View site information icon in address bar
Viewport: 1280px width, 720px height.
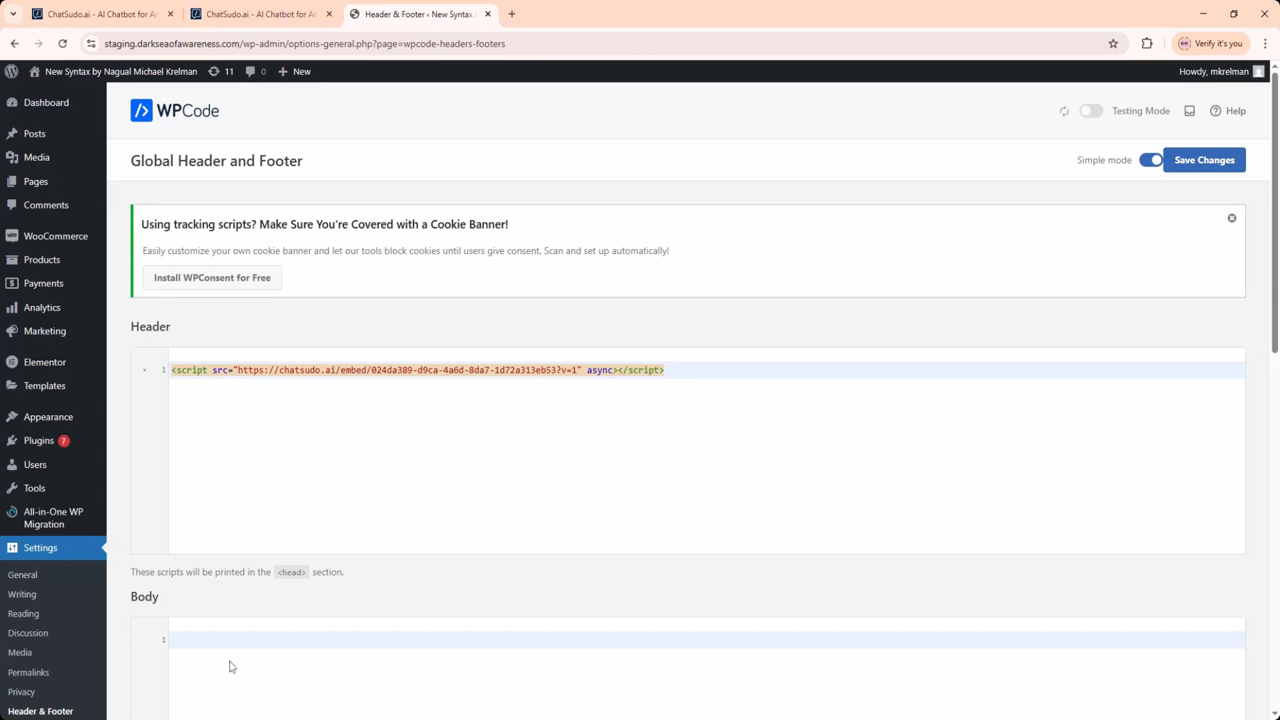click(91, 43)
